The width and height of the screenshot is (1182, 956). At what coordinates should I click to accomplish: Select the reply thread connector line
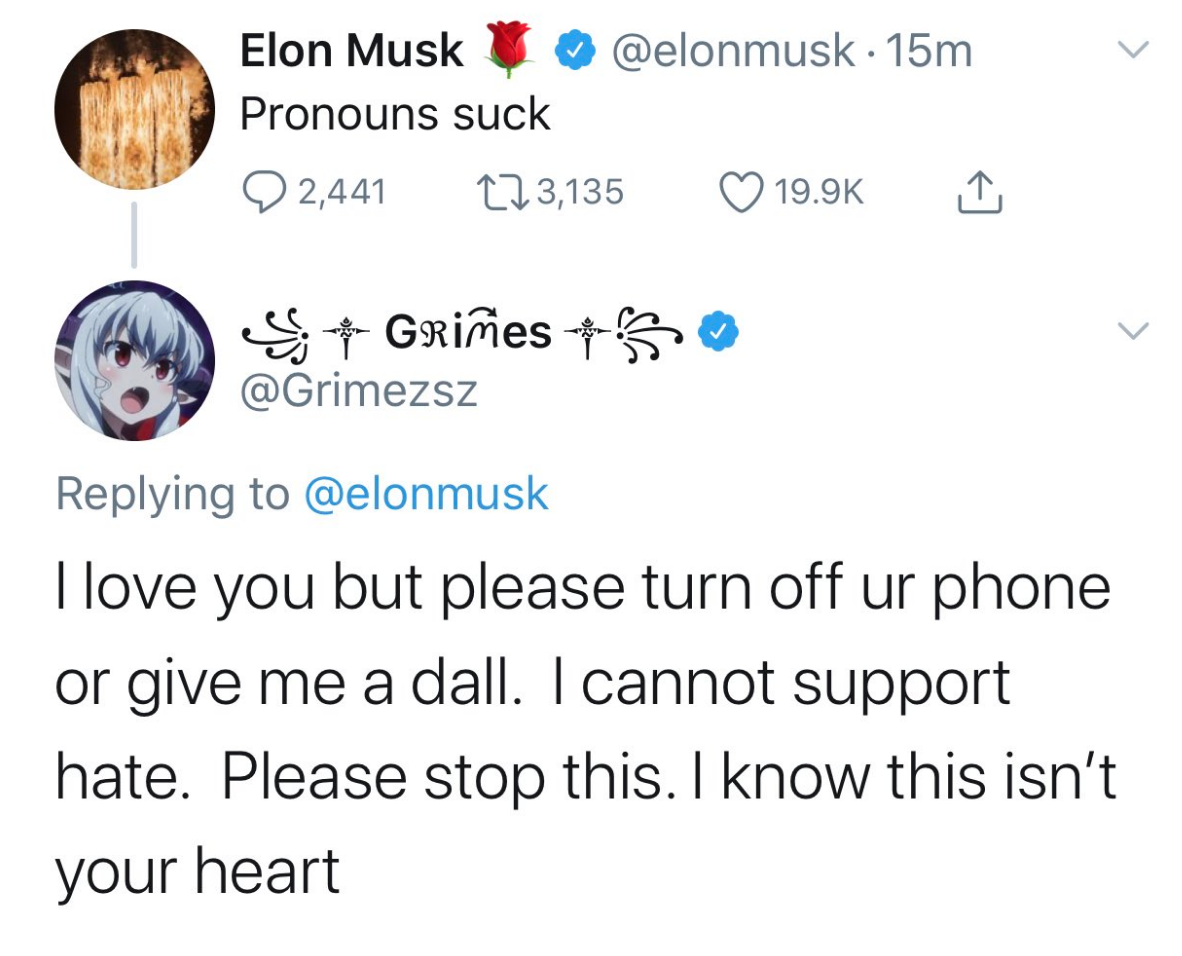[x=135, y=237]
